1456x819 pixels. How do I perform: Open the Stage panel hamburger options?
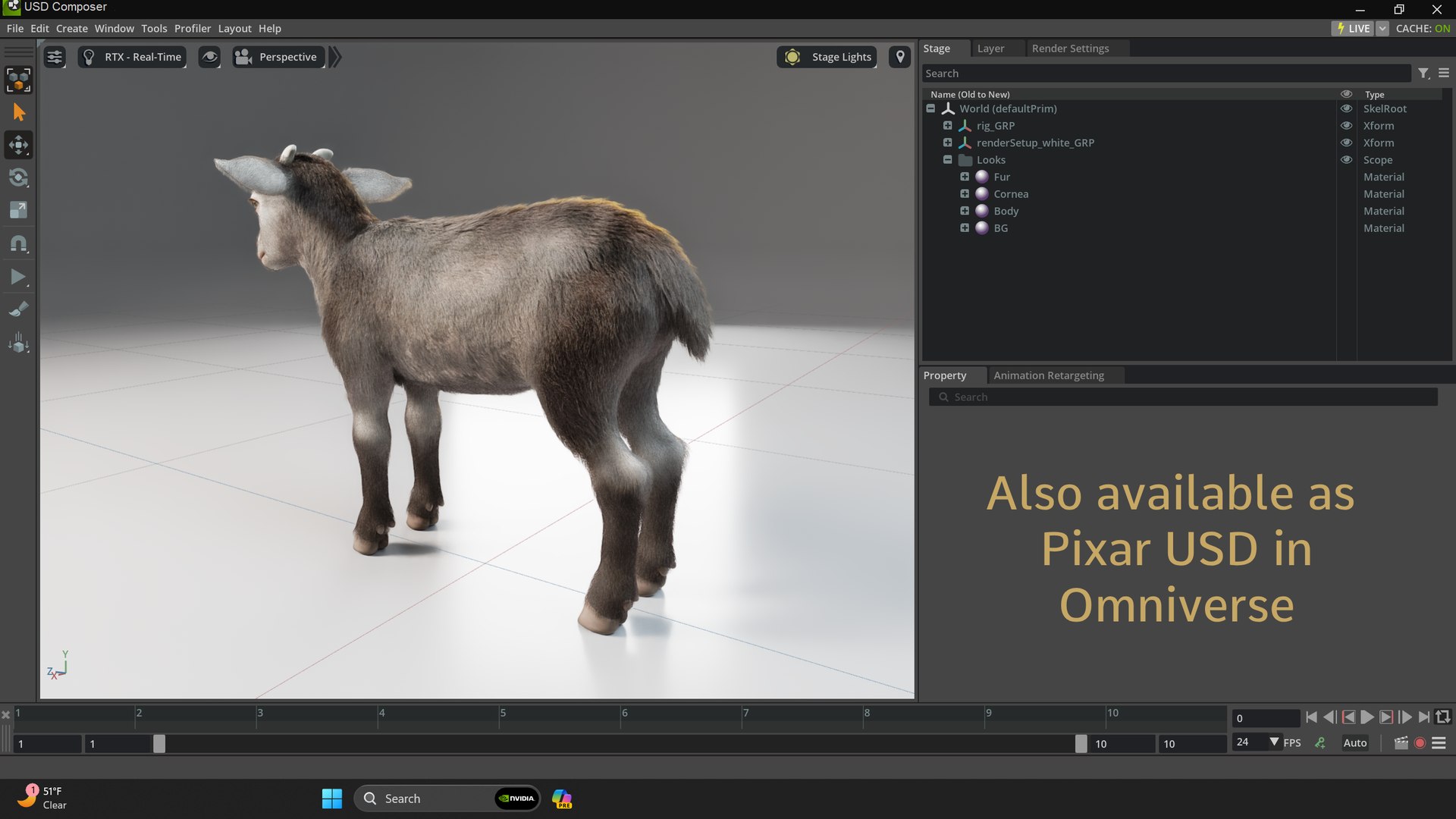[x=1444, y=73]
